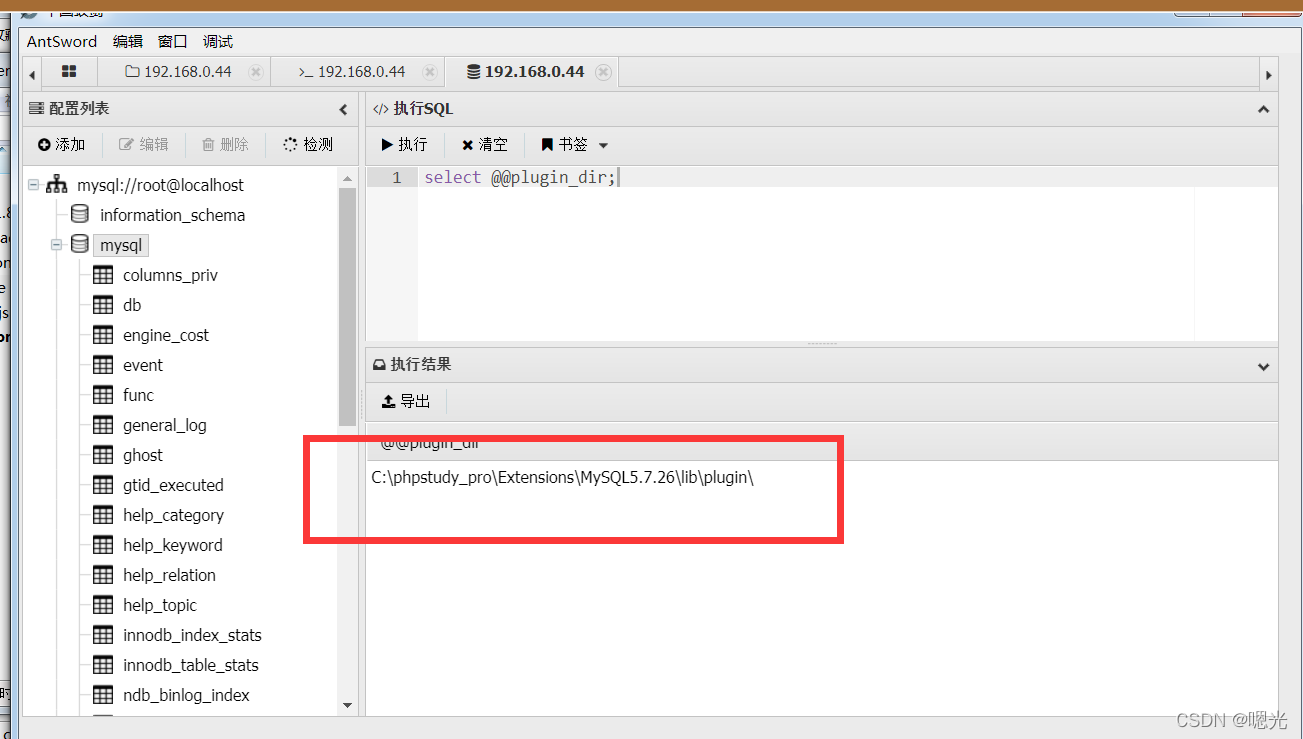Image resolution: width=1303 pixels, height=739 pixels.
Task: Select the mysql database
Action: (121, 245)
